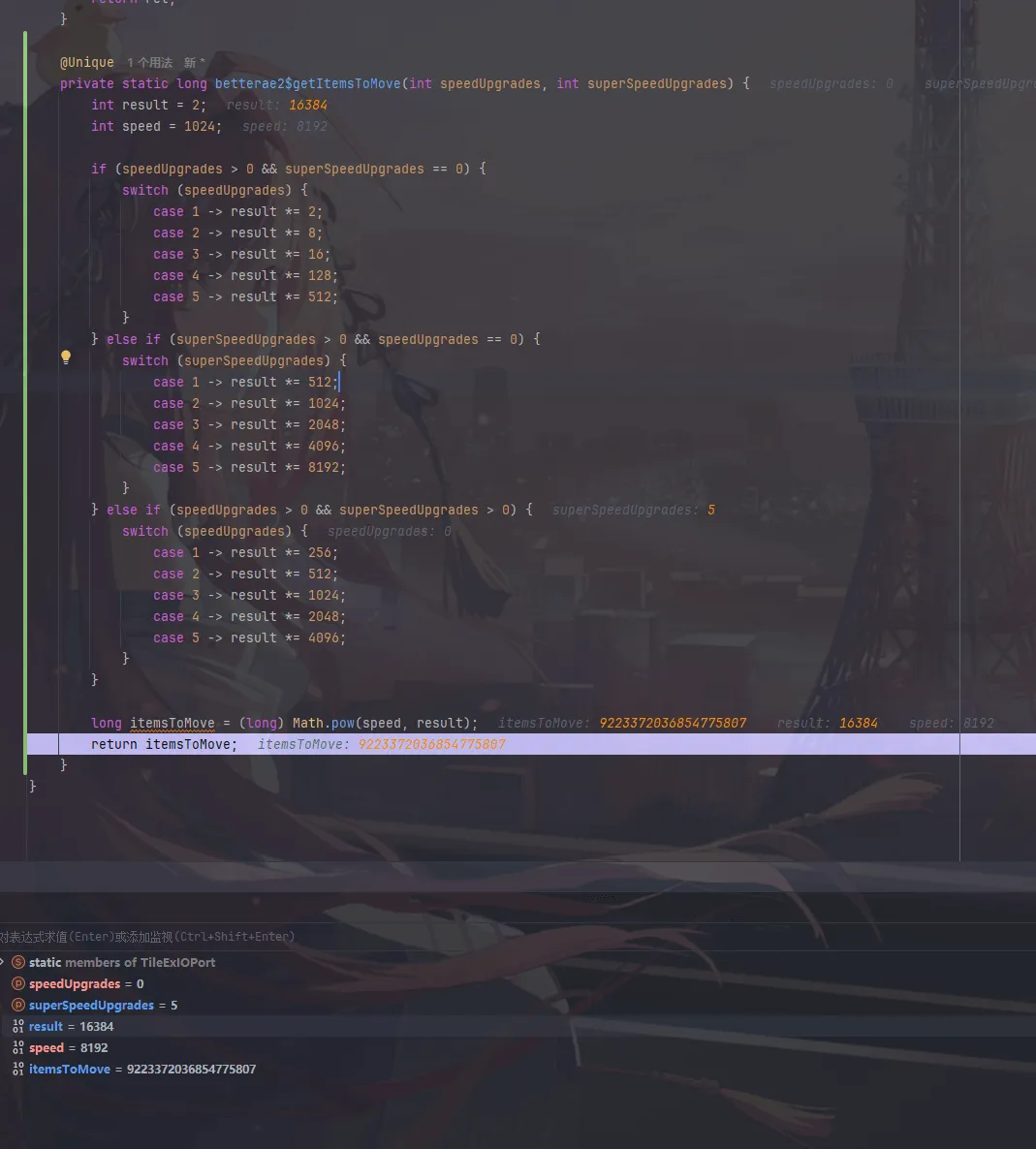Select speed = 8192 variable row

[x=518, y=1047]
